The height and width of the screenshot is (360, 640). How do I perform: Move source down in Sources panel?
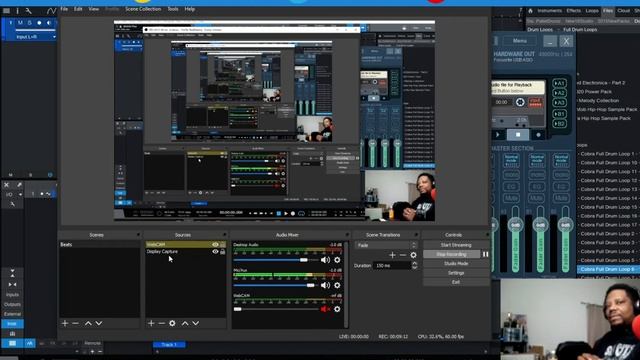196,323
